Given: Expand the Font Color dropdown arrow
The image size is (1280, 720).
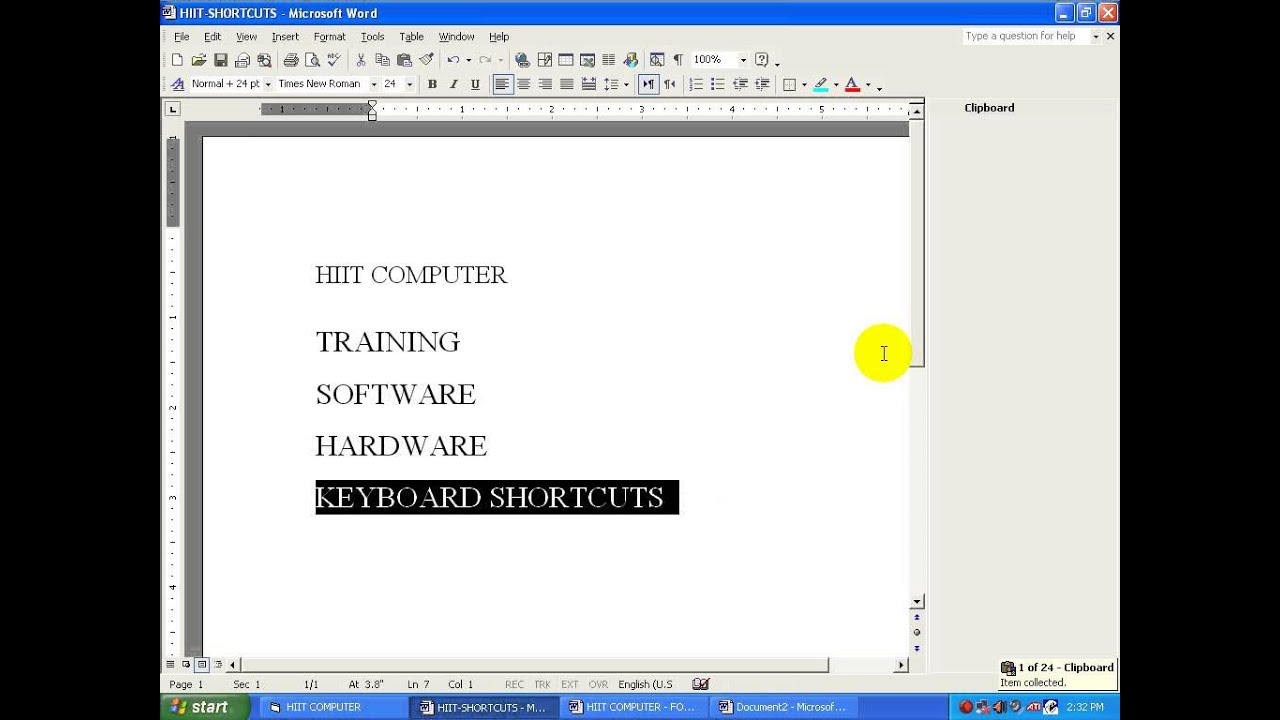Looking at the screenshot, I should (867, 84).
